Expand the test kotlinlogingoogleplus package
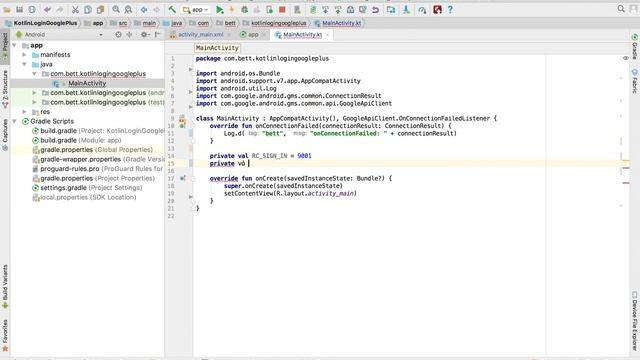640x360 pixels. coord(34,102)
